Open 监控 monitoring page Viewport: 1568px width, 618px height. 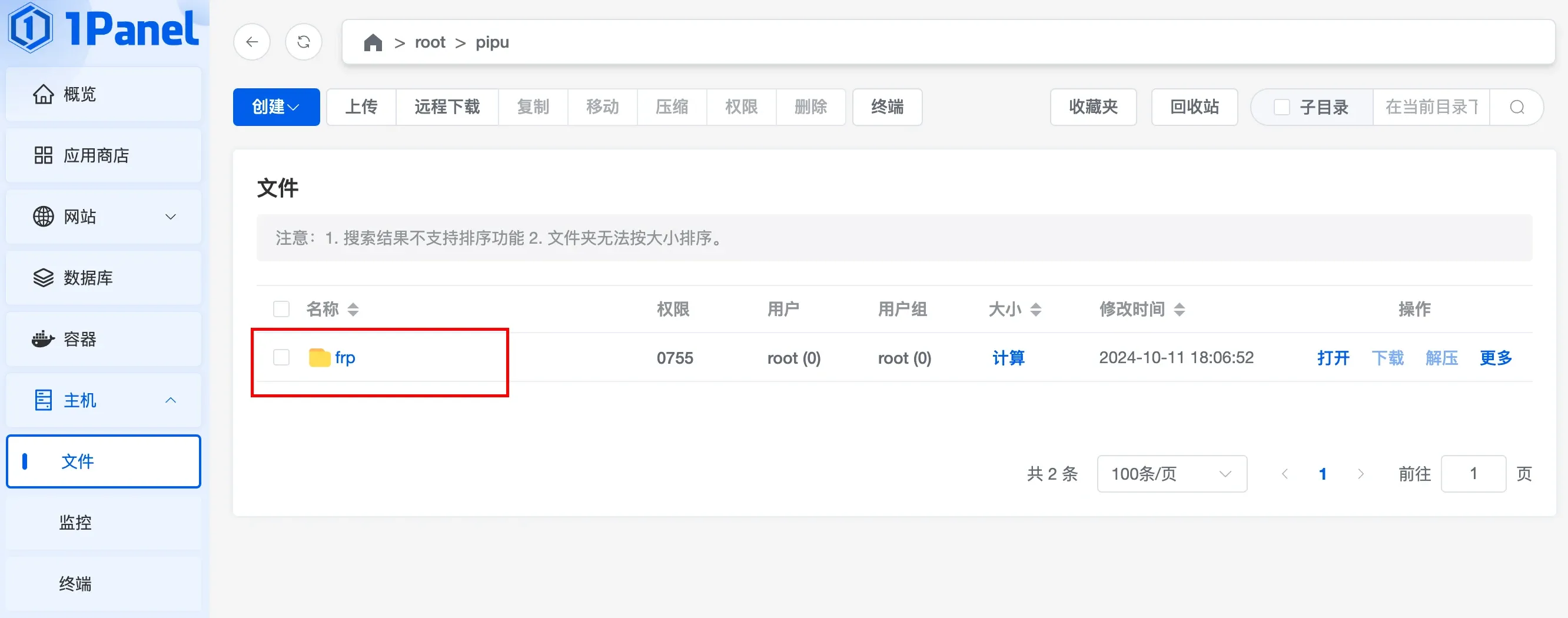[104, 523]
